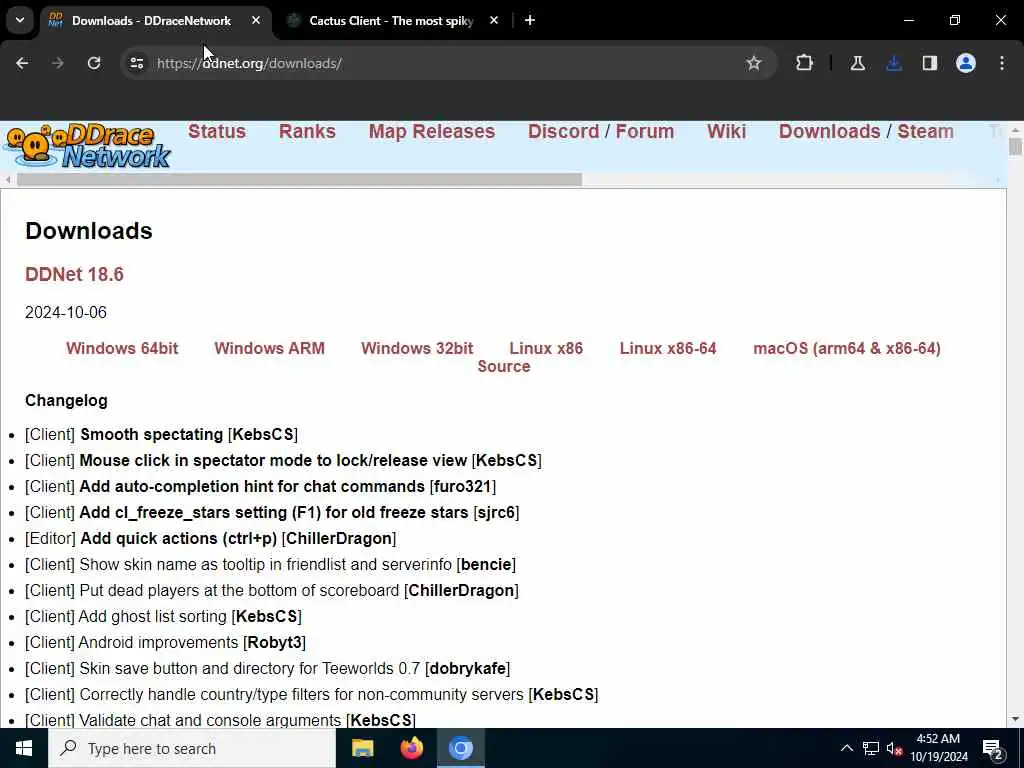Open Map Releases in site navigation
The width and height of the screenshot is (1024, 768).
[432, 131]
